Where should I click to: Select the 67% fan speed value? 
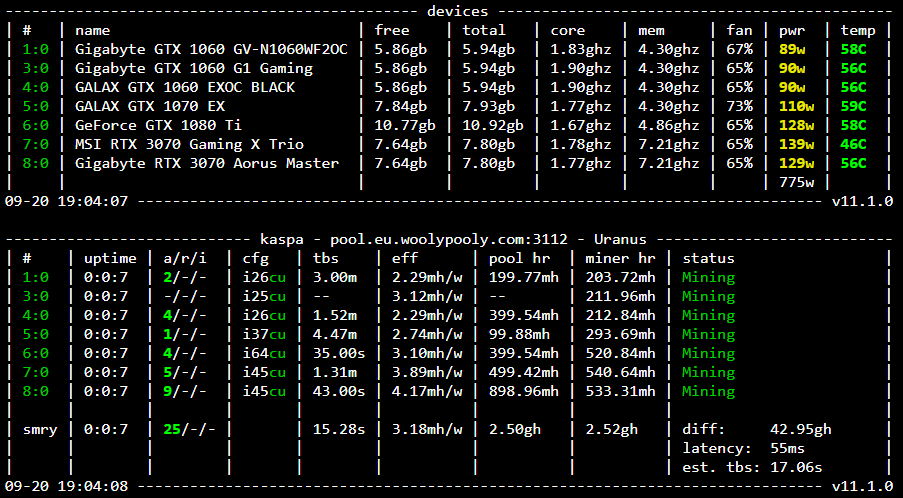click(x=739, y=50)
